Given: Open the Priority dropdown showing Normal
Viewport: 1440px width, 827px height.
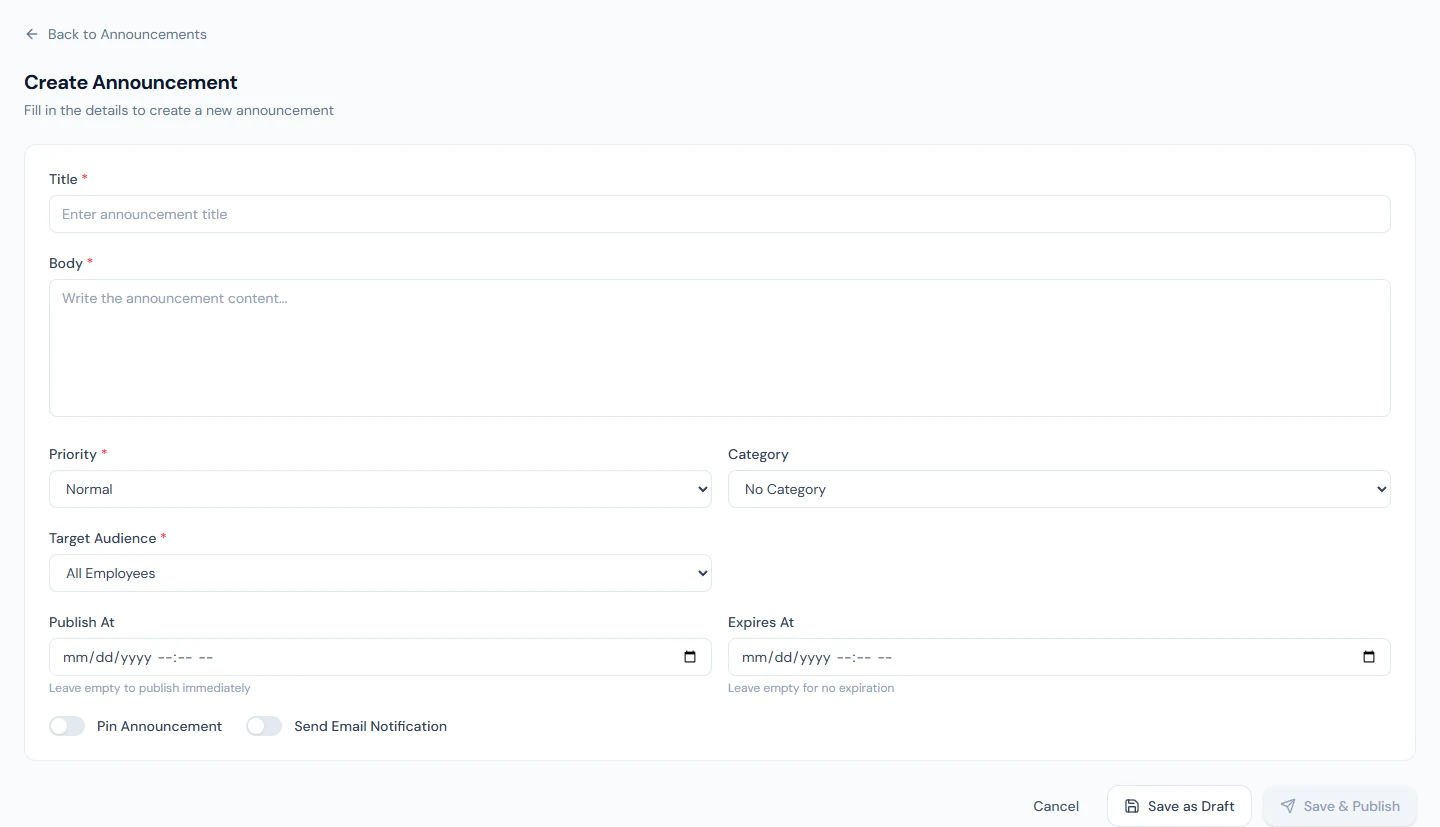Looking at the screenshot, I should [x=380, y=489].
